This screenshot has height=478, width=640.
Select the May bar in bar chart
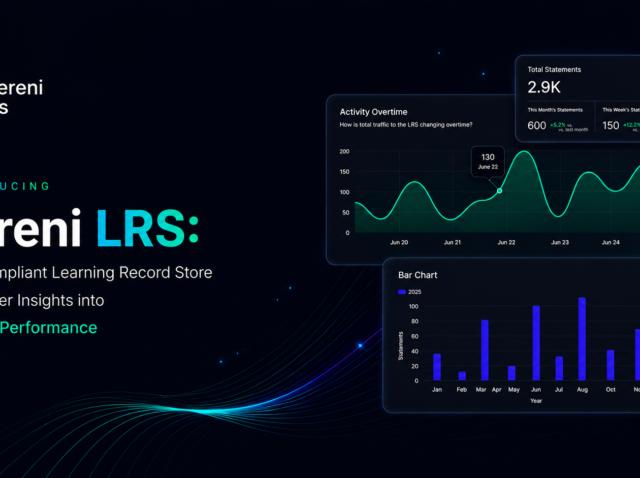click(x=511, y=373)
